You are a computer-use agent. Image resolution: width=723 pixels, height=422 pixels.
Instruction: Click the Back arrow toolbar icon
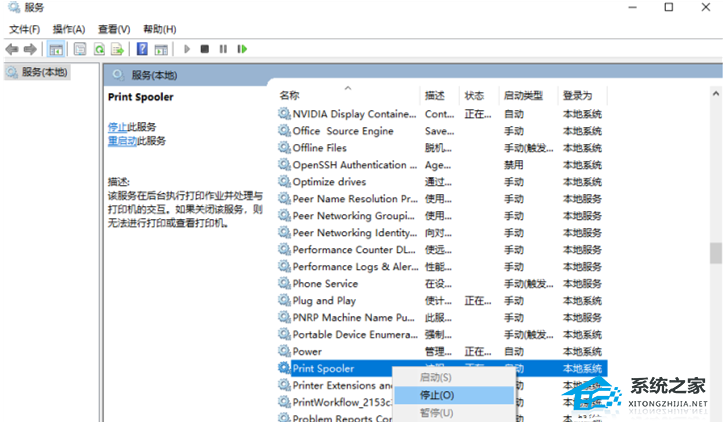(12, 49)
